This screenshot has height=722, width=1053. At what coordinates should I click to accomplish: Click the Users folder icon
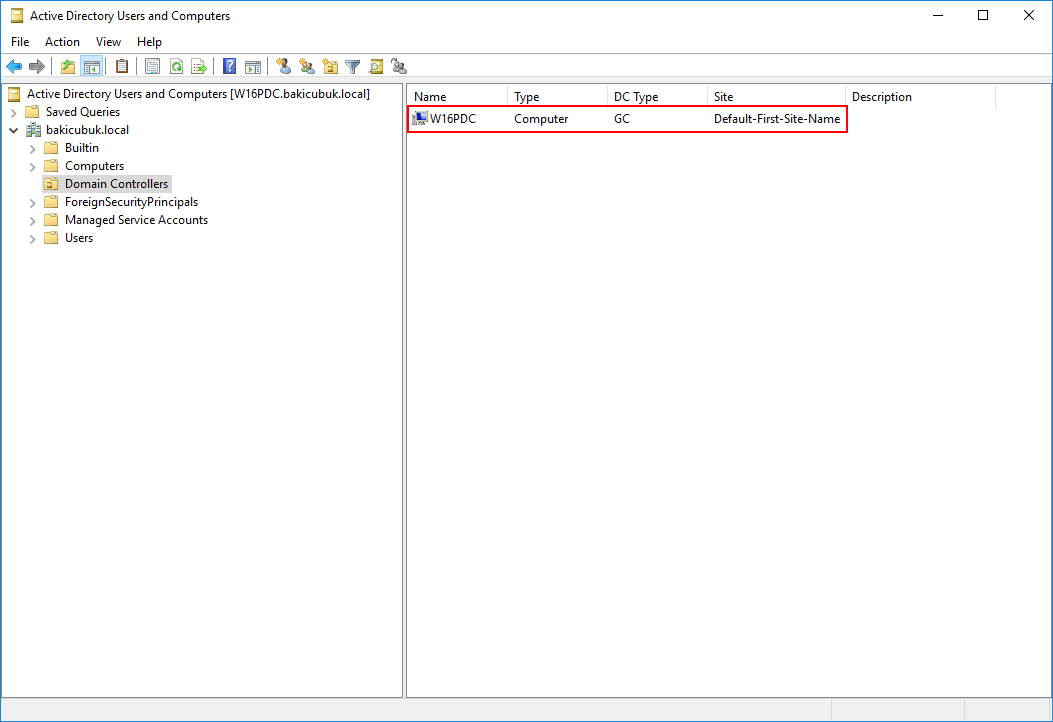(51, 238)
